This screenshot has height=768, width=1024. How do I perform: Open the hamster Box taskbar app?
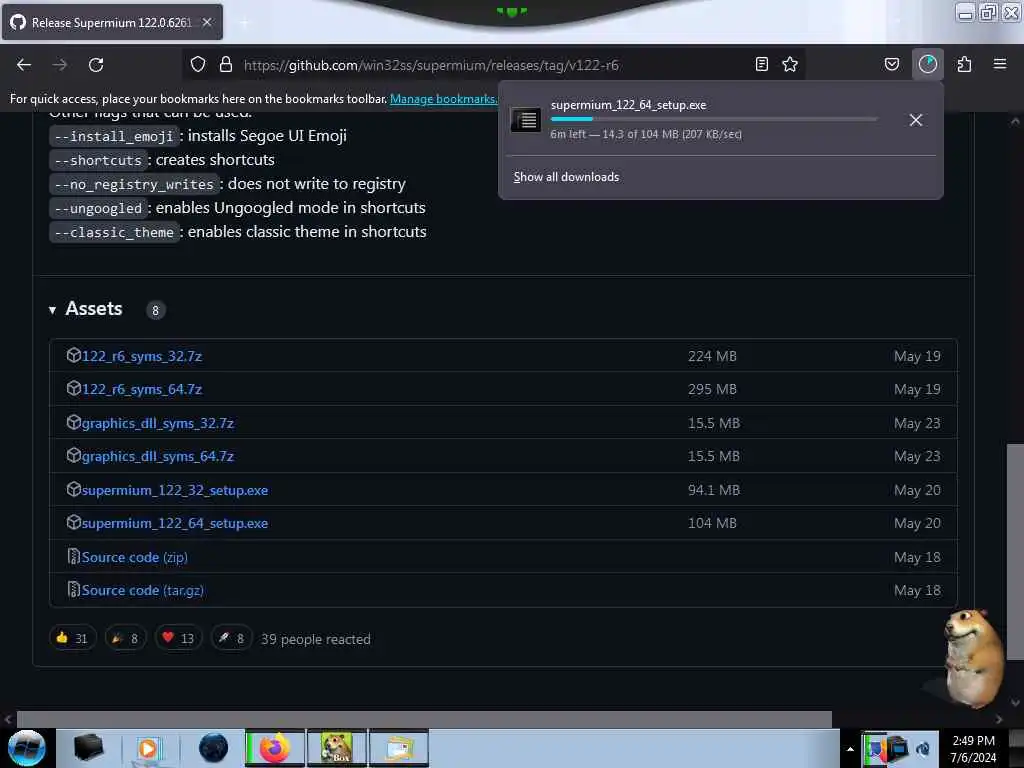(x=337, y=748)
